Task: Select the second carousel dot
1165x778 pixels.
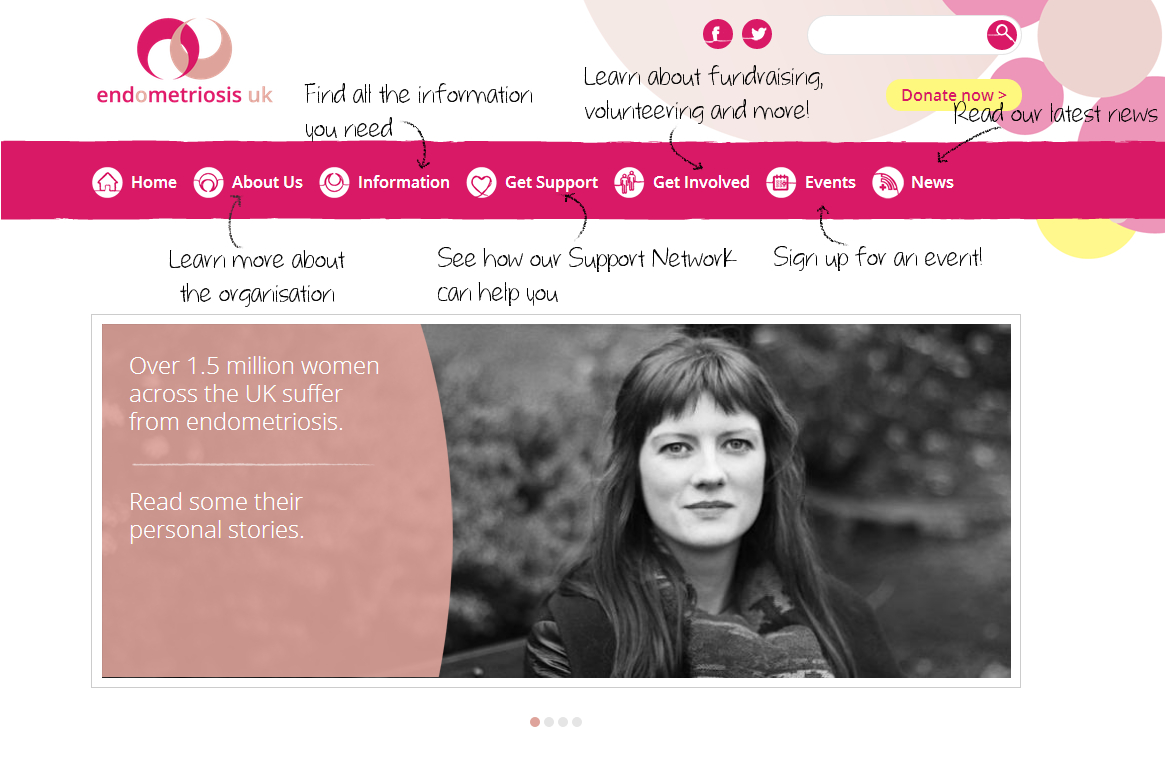Action: point(548,722)
